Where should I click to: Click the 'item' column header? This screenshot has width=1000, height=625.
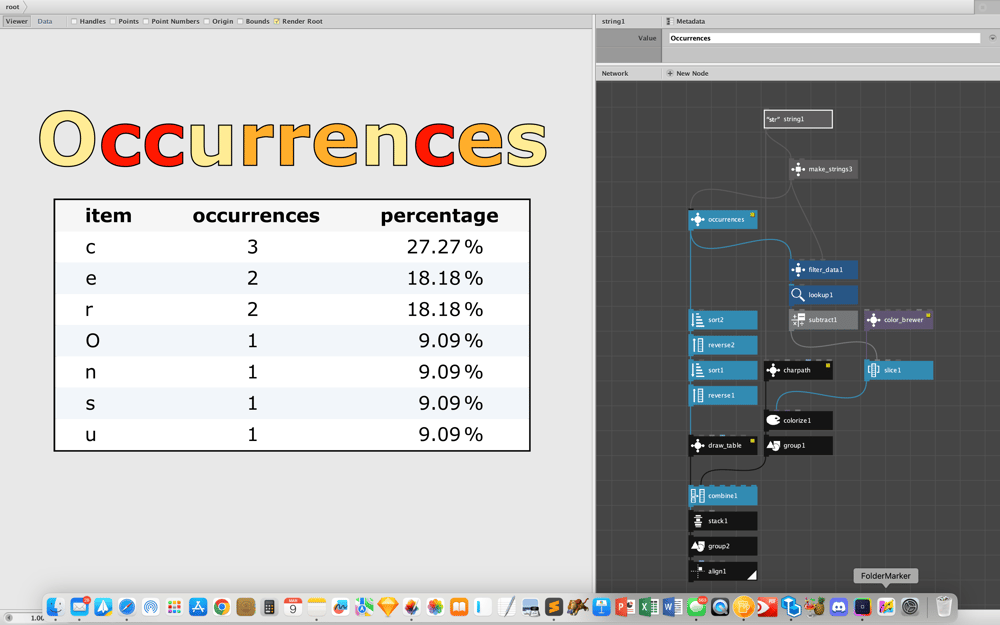108,216
